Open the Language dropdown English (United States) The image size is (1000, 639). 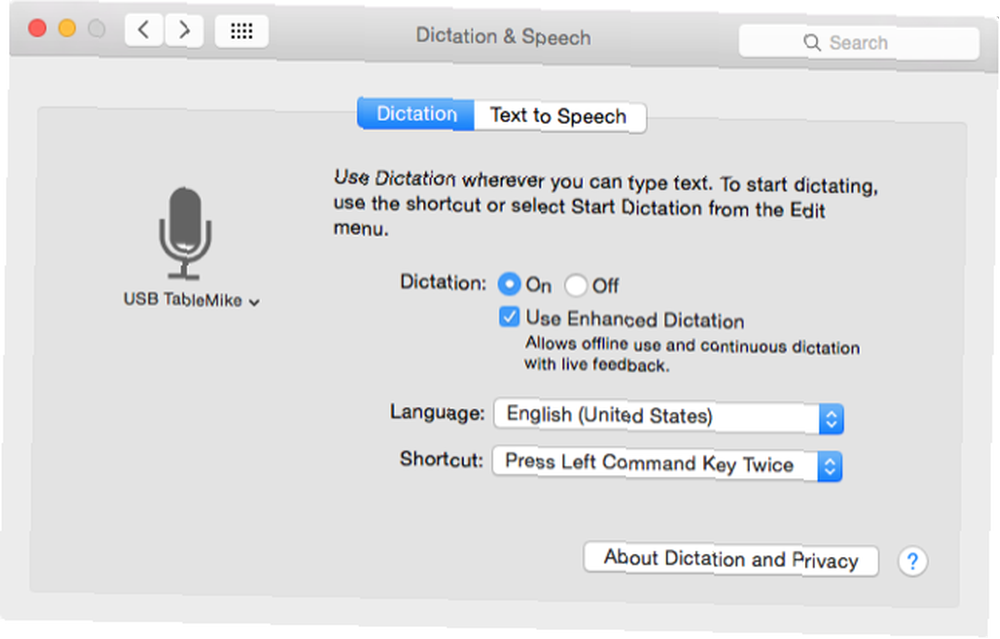(668, 416)
